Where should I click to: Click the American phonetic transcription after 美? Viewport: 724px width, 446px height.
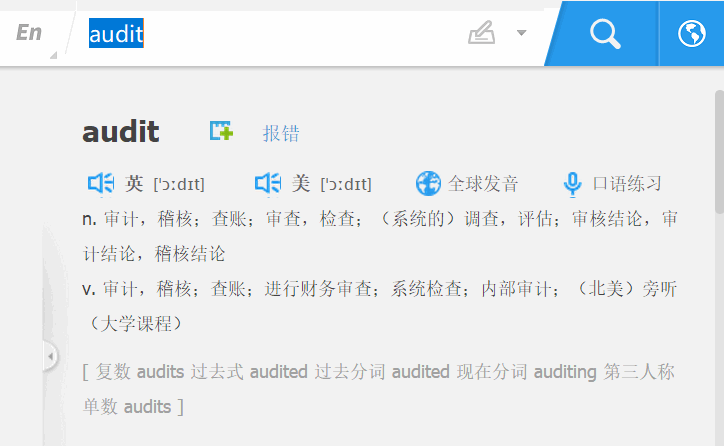tap(346, 184)
